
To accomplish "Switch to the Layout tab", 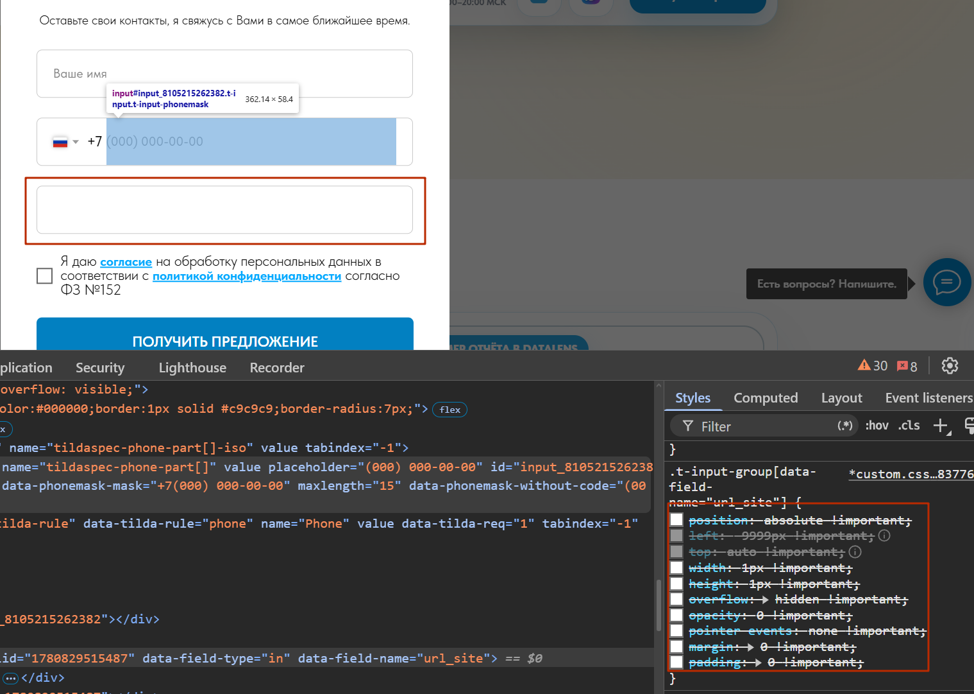I will (841, 398).
